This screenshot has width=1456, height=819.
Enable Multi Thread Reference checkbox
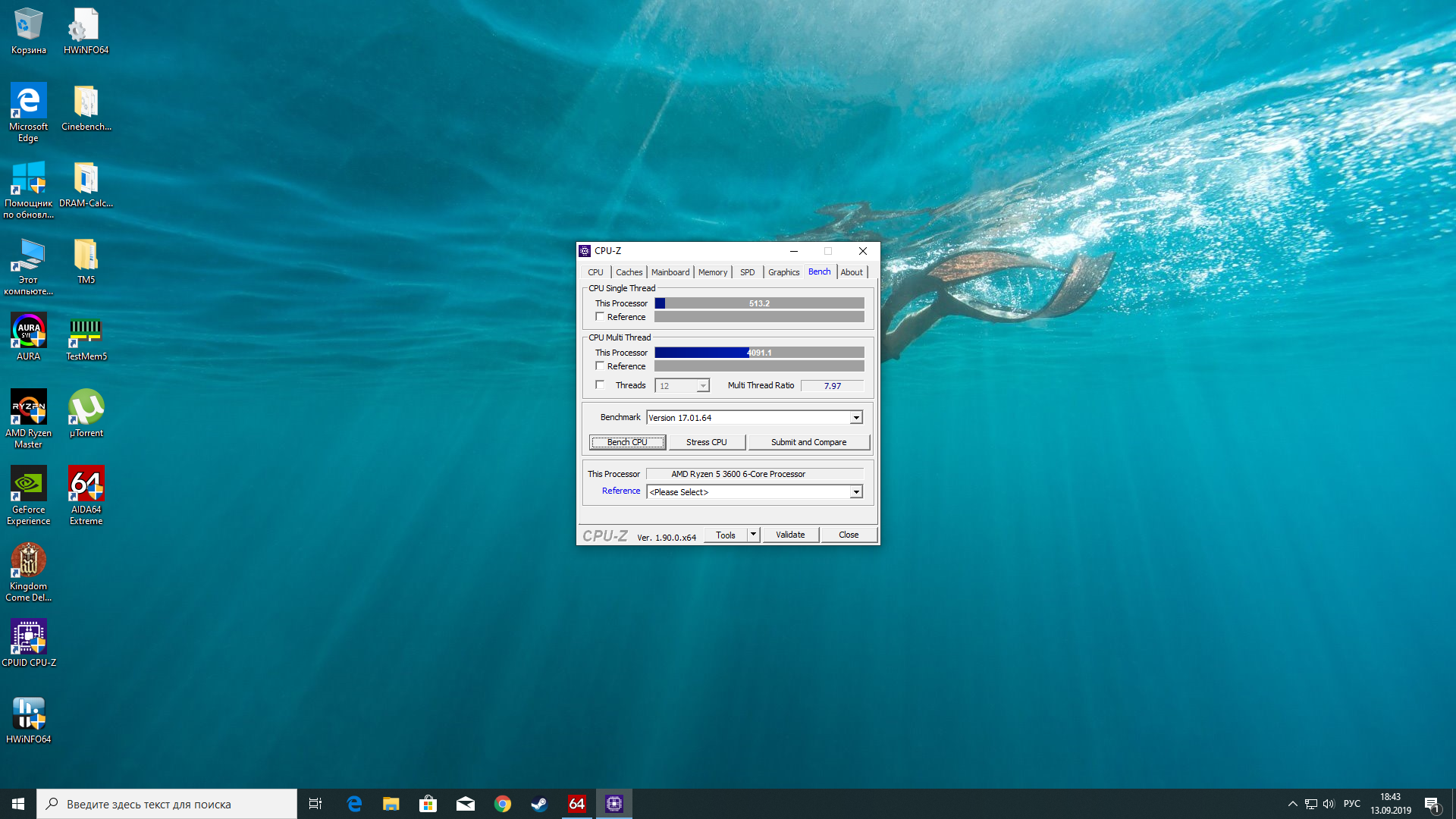tap(600, 366)
